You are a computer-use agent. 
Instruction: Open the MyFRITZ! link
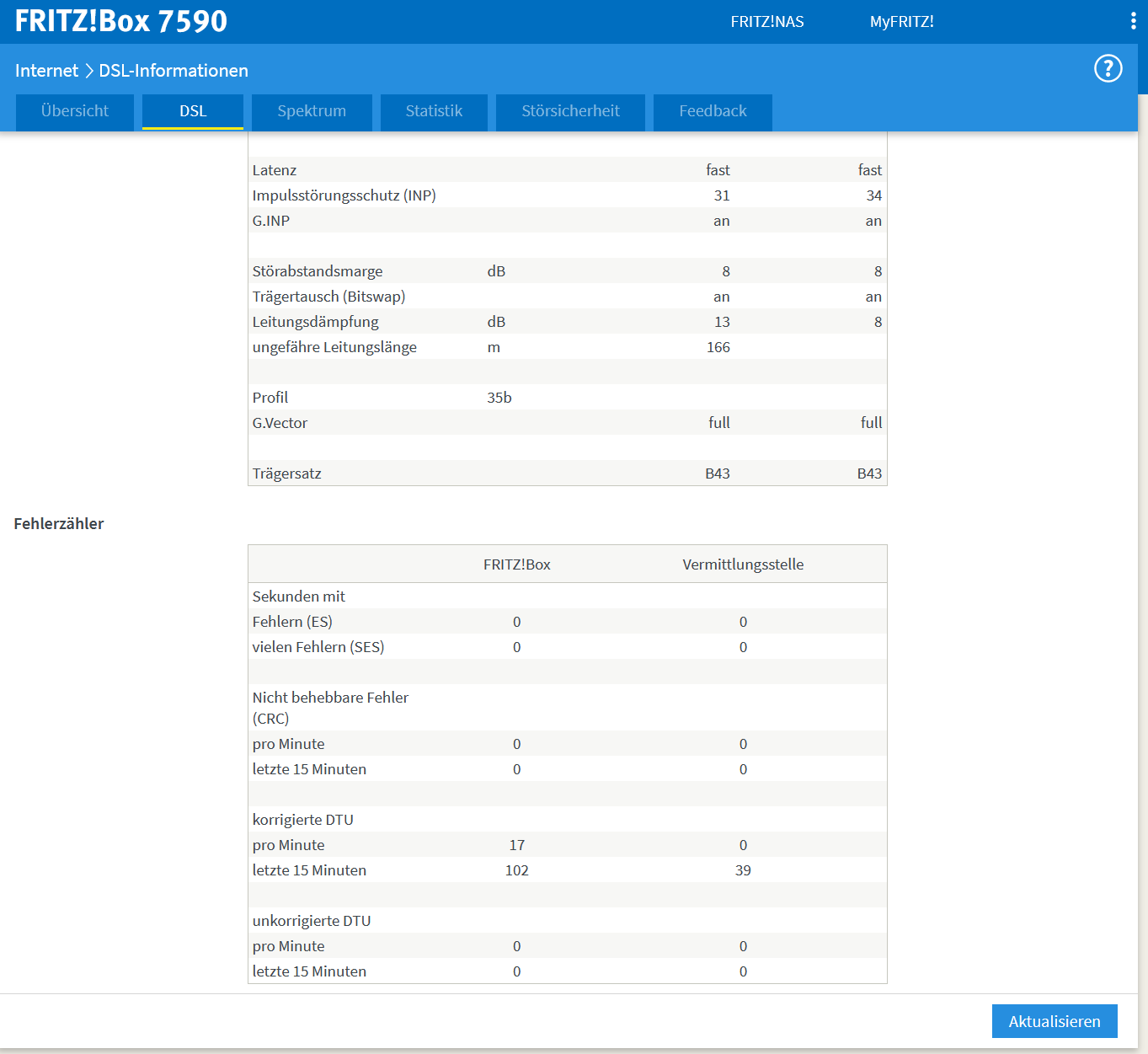901,22
